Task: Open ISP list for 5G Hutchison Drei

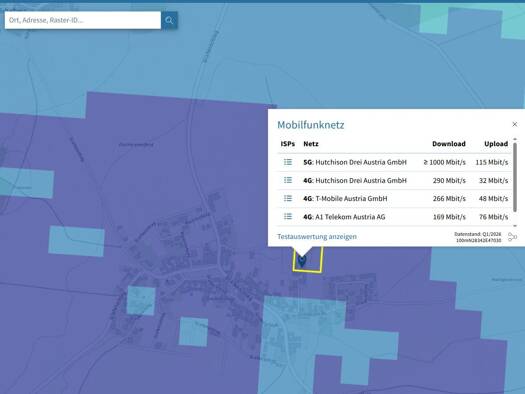Action: pos(288,162)
